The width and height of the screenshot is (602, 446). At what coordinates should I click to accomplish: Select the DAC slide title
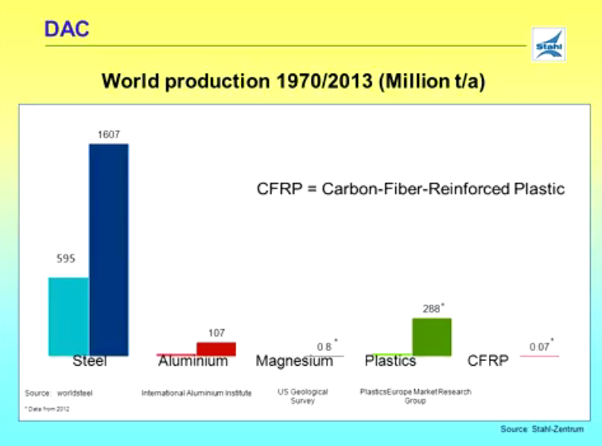tap(67, 29)
